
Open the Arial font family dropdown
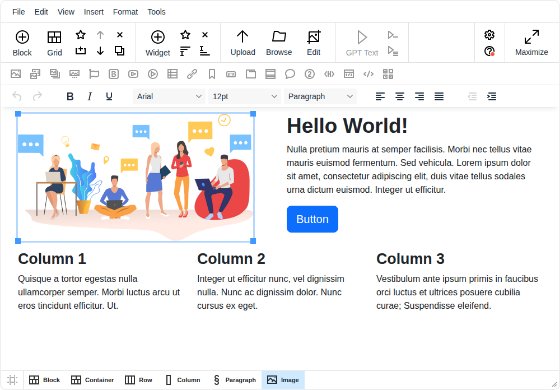click(169, 96)
